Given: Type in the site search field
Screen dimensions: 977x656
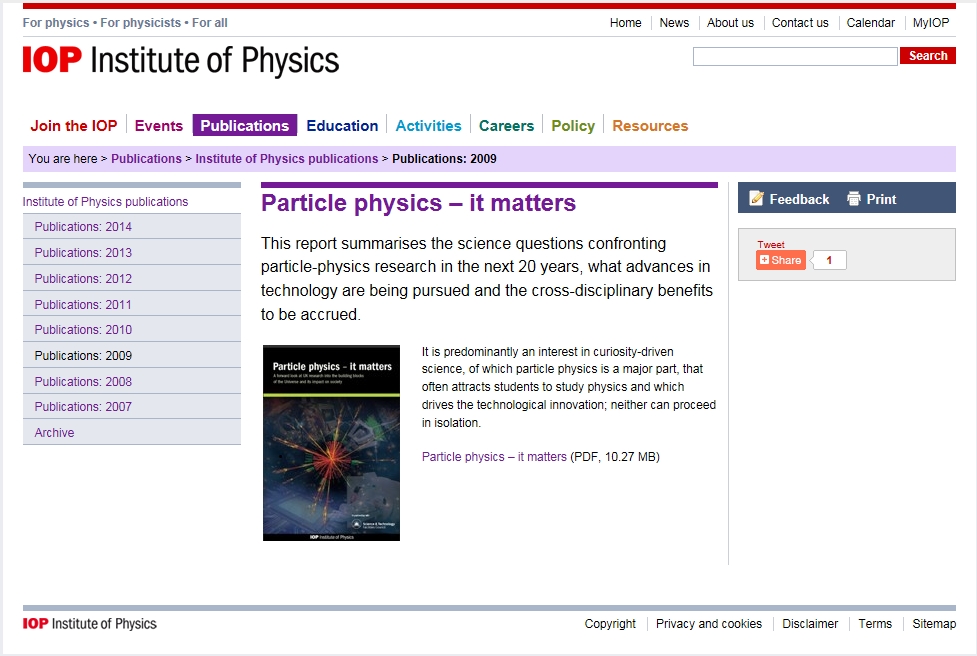Looking at the screenshot, I should click(795, 57).
